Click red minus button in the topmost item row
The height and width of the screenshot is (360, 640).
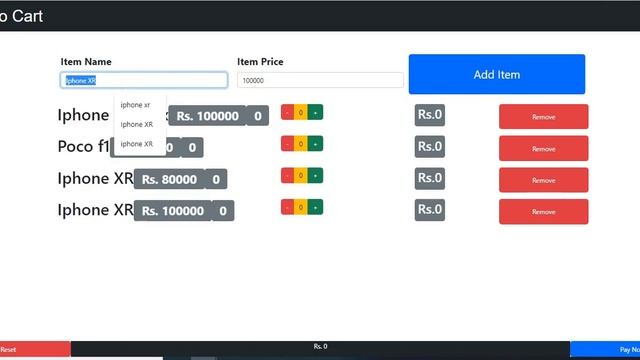click(287, 113)
